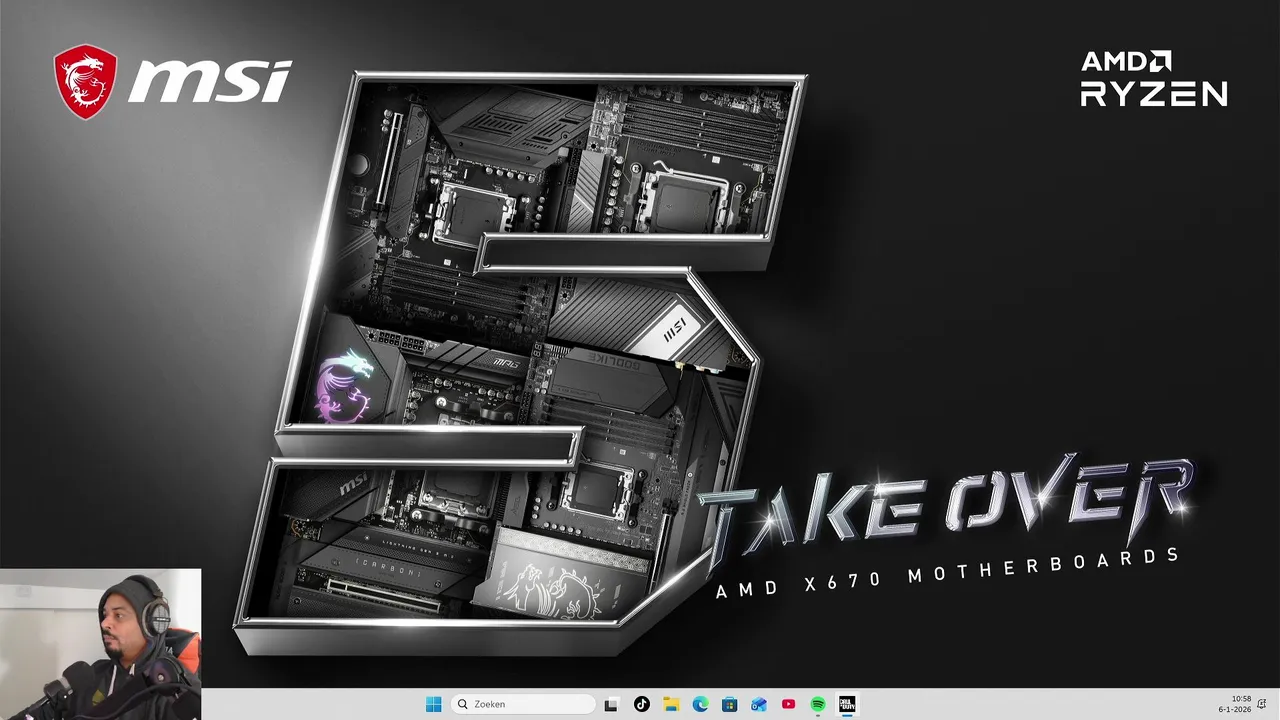Screen dimensions: 1280x720
Task: Open Microsoft Edge from the taskbar
Action: (x=700, y=704)
